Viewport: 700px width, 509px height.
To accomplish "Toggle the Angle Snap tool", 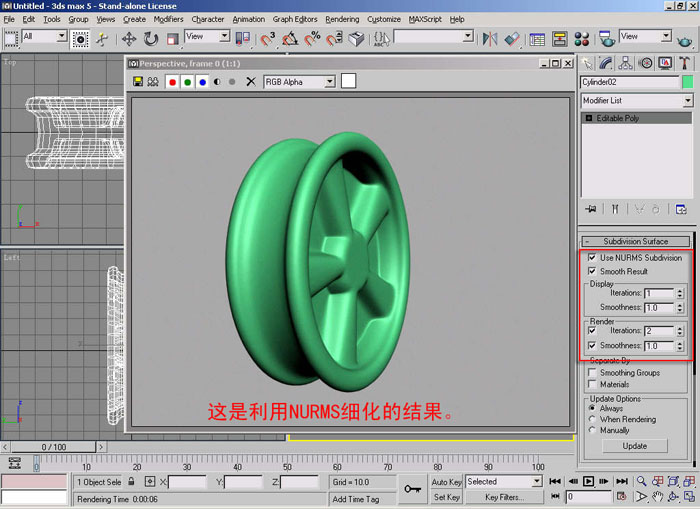I will (x=290, y=39).
